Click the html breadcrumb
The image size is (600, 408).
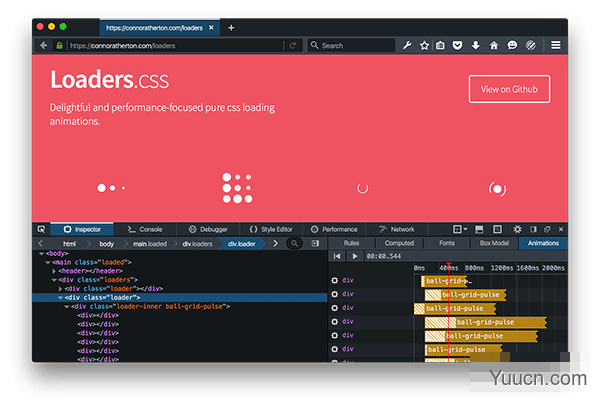[x=69, y=244]
